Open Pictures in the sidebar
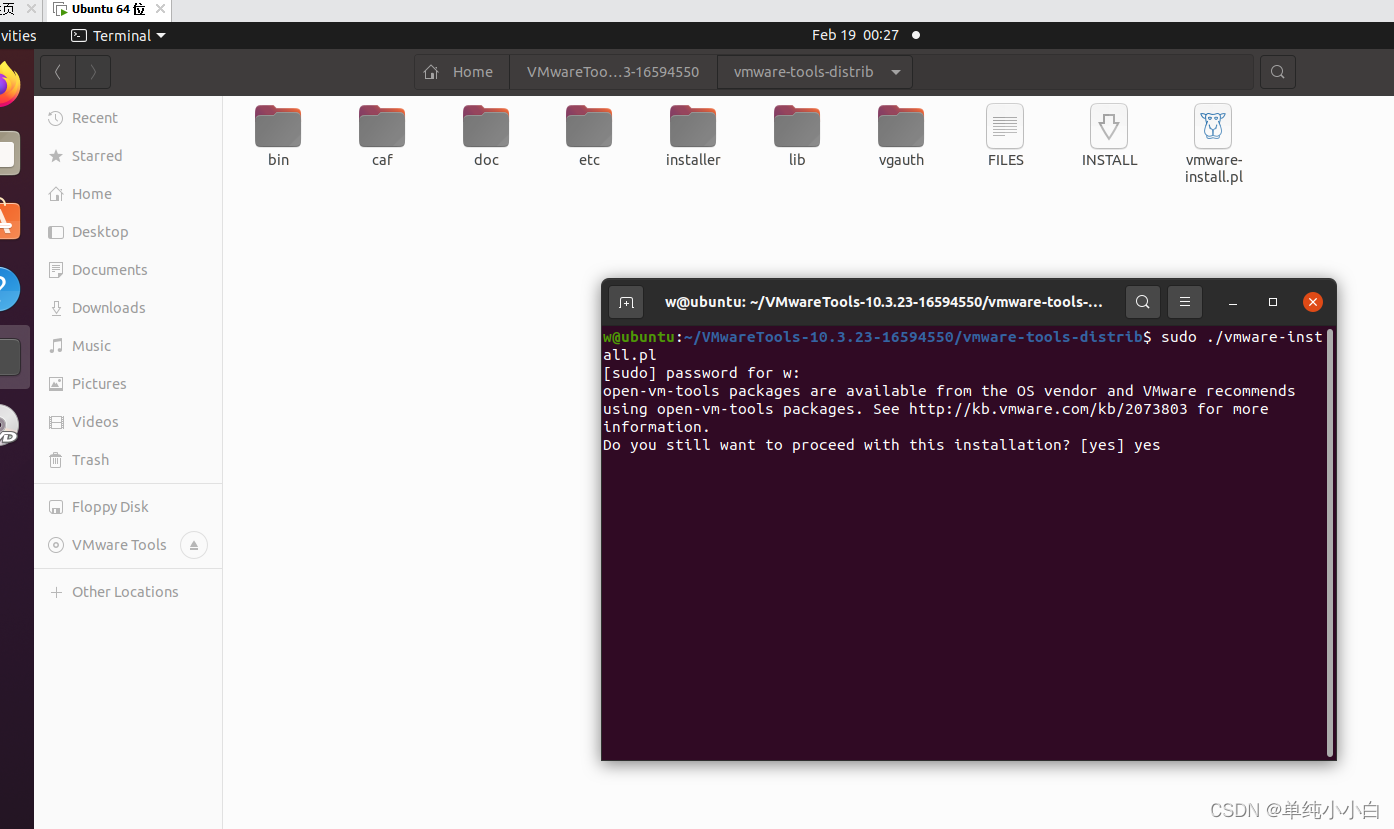1394x829 pixels. click(128, 384)
